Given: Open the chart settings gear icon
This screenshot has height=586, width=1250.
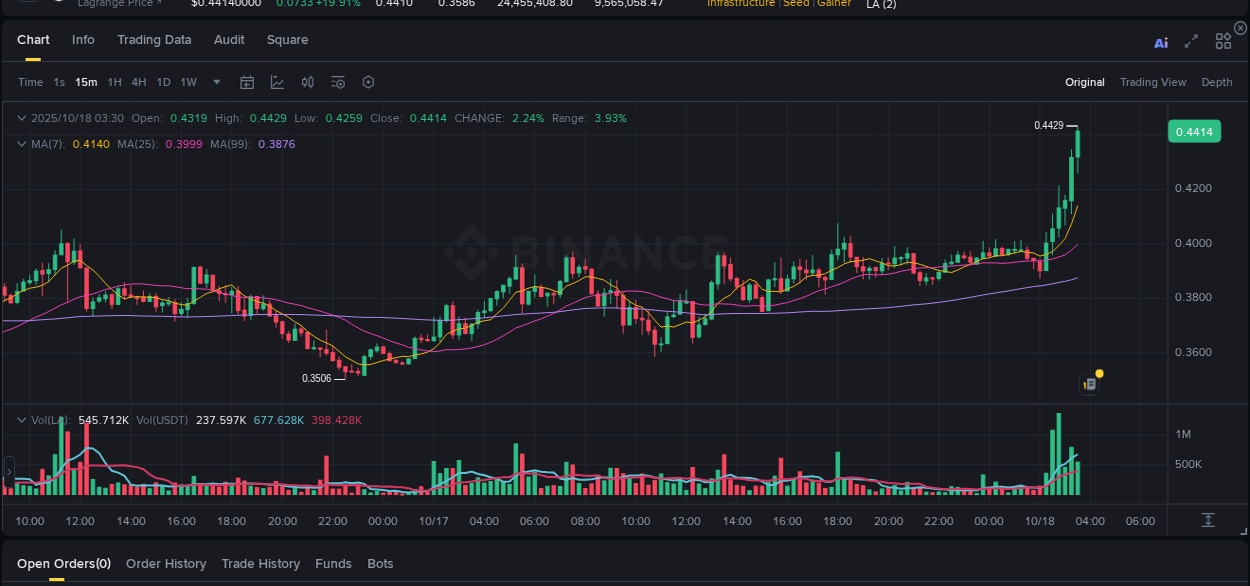Looking at the screenshot, I should pos(368,82).
